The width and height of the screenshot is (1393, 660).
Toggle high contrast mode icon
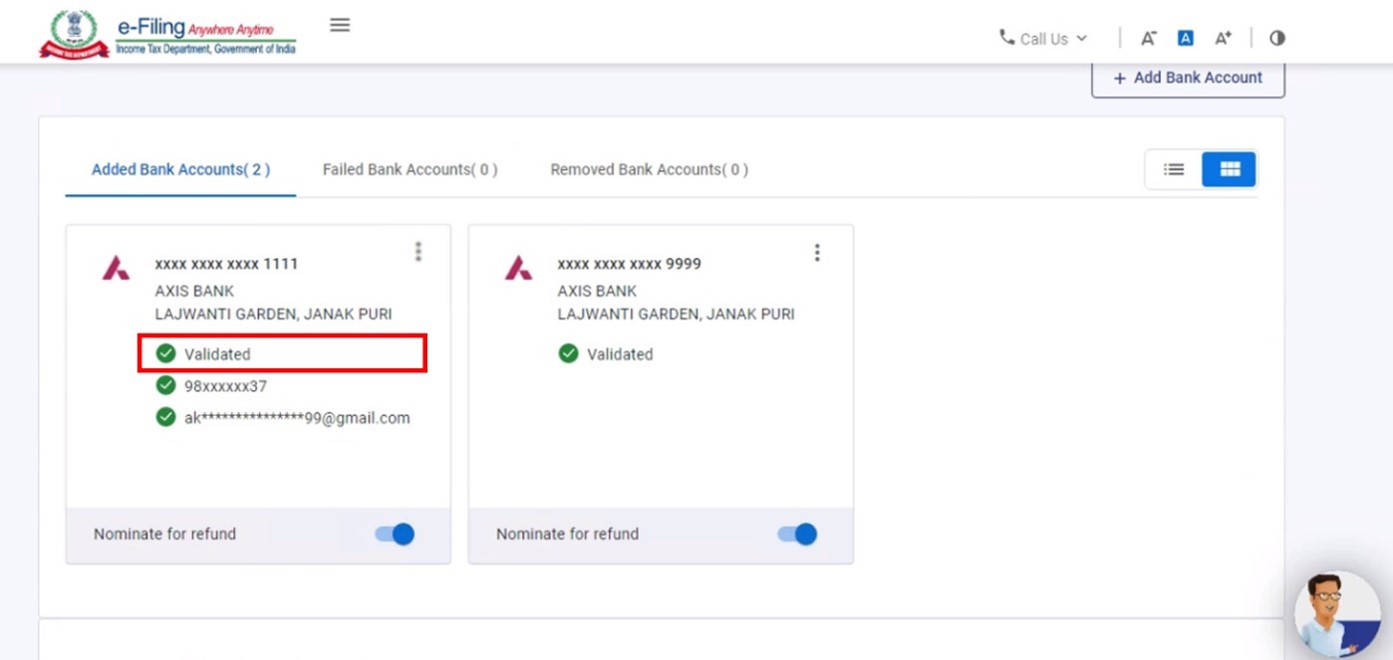tap(1277, 38)
